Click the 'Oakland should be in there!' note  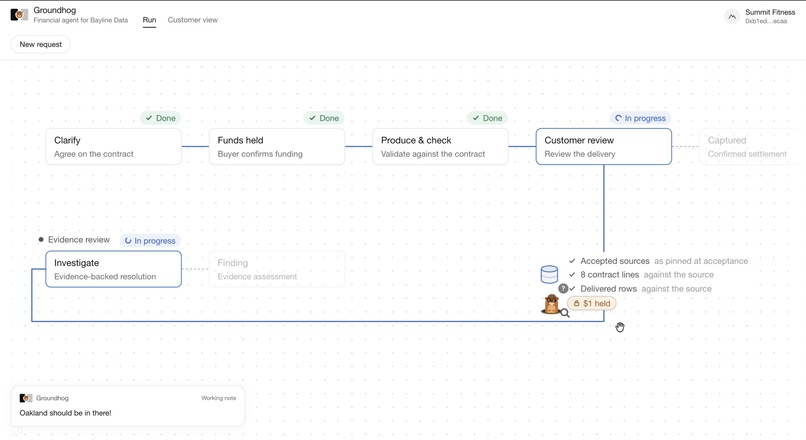(x=65, y=413)
